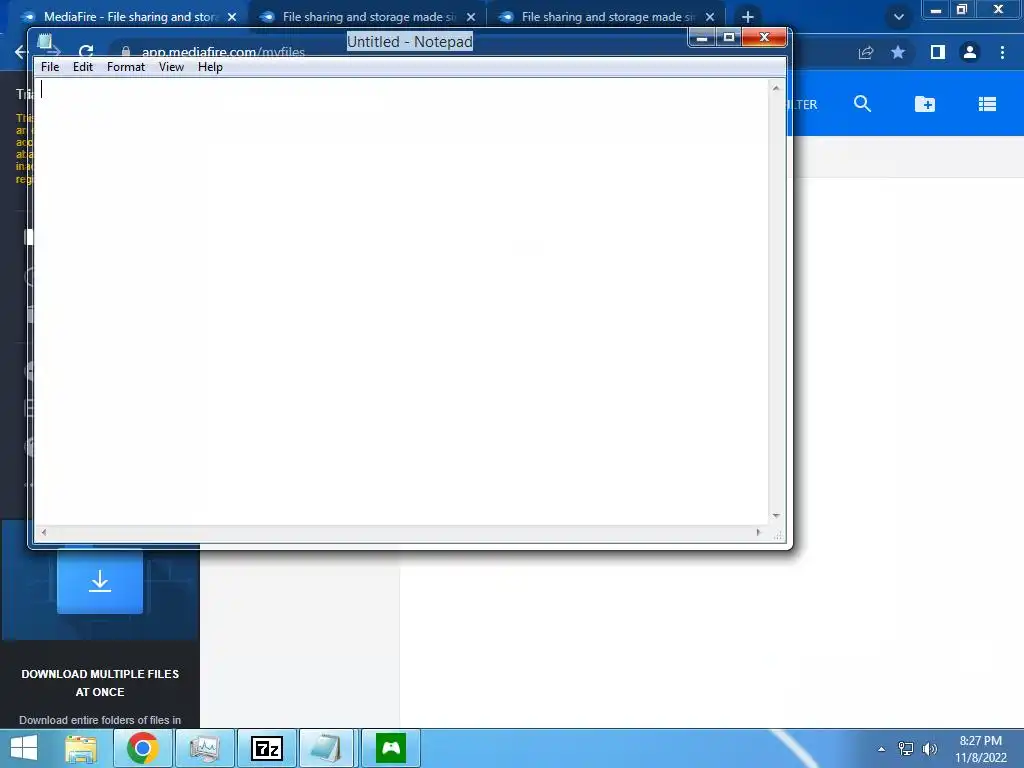Open Chrome from the taskbar
The height and width of the screenshot is (768, 1024).
click(143, 748)
